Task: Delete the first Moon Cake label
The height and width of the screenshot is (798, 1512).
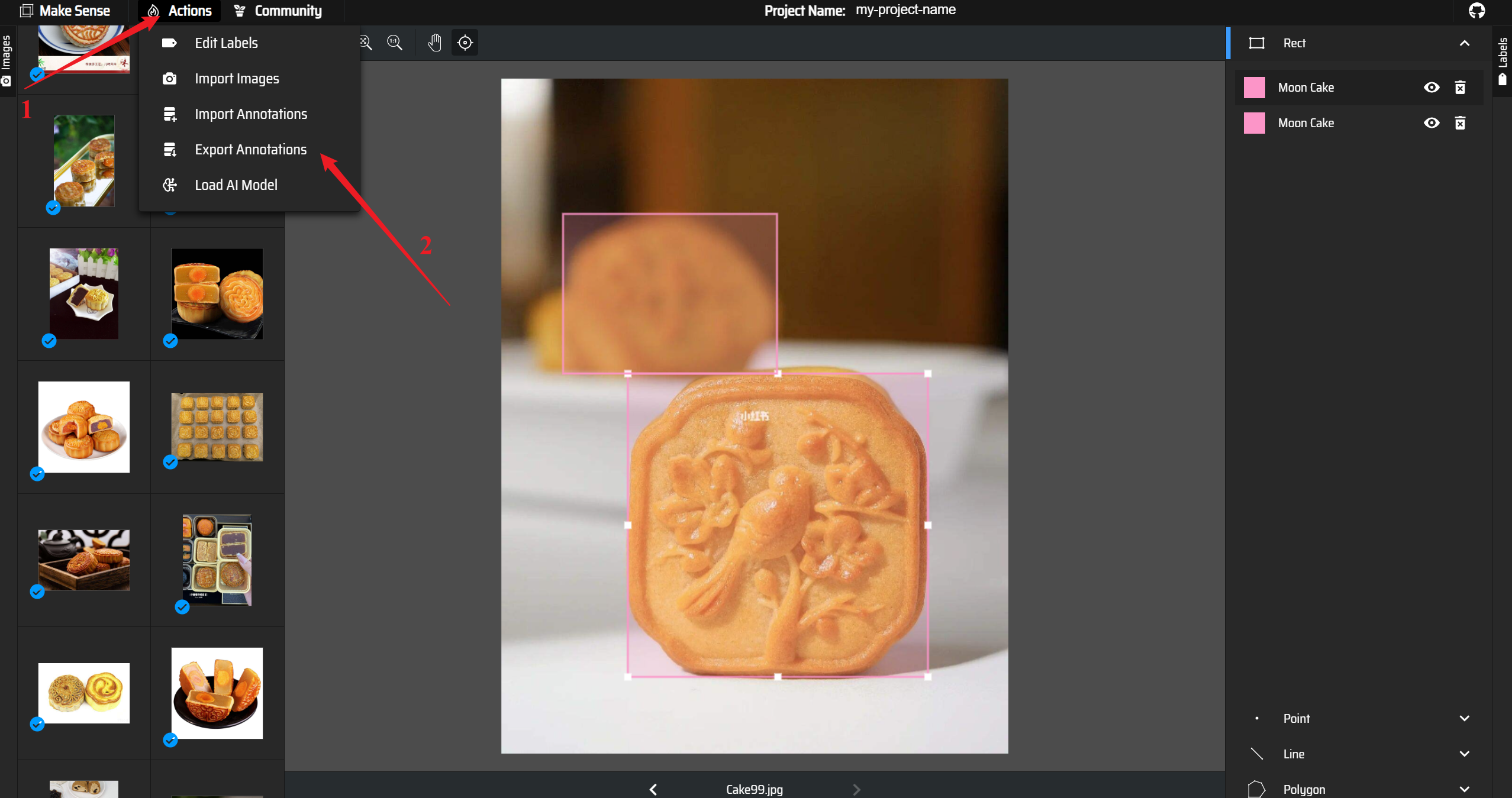Action: (1460, 88)
